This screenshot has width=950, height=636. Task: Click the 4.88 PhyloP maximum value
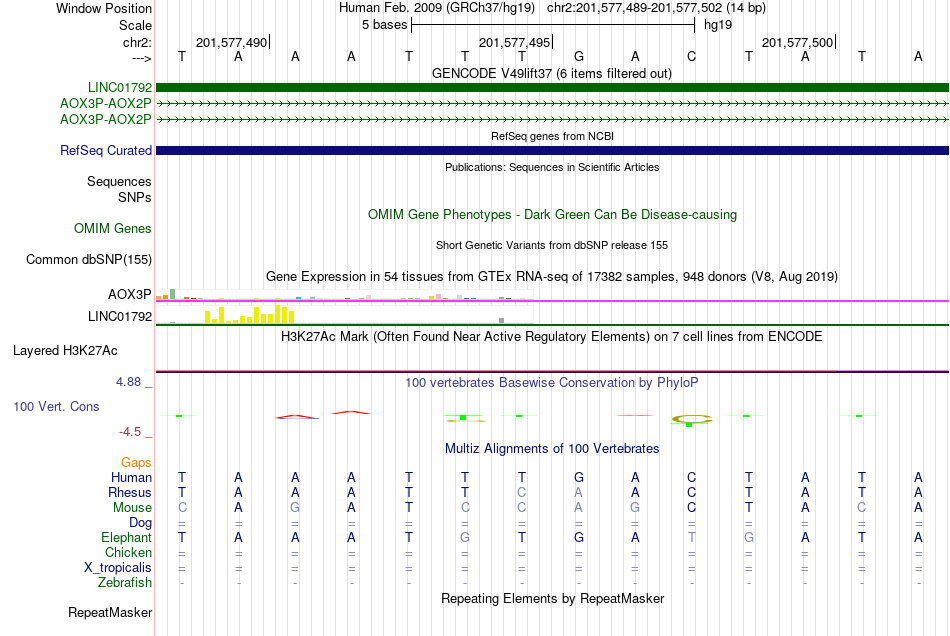(x=128, y=382)
